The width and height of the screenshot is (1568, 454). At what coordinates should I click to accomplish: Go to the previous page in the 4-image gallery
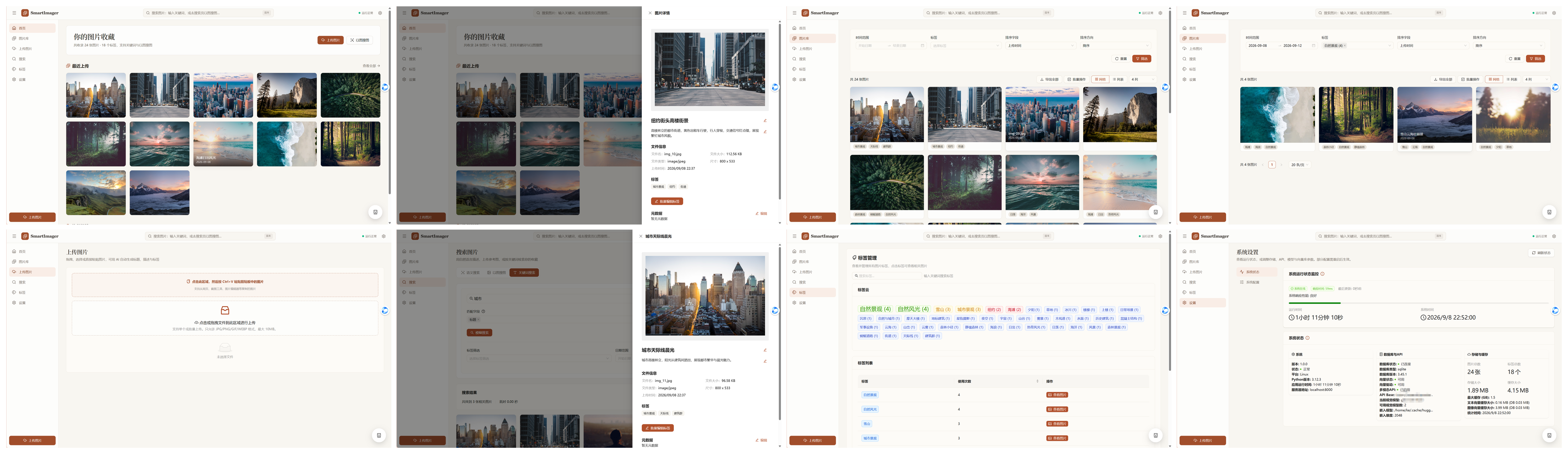(x=1262, y=165)
